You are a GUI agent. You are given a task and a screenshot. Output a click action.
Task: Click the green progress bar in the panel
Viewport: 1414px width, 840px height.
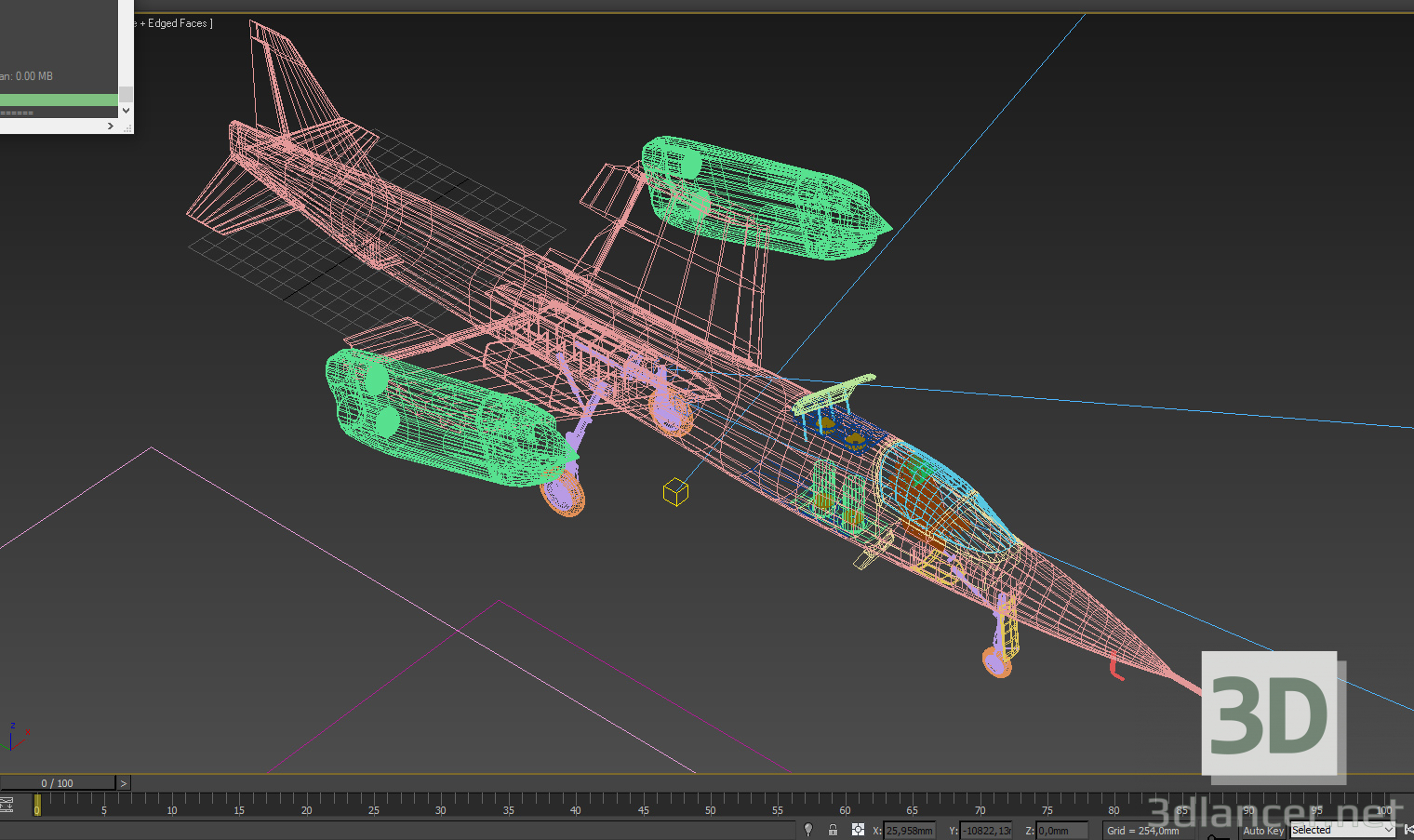click(59, 100)
